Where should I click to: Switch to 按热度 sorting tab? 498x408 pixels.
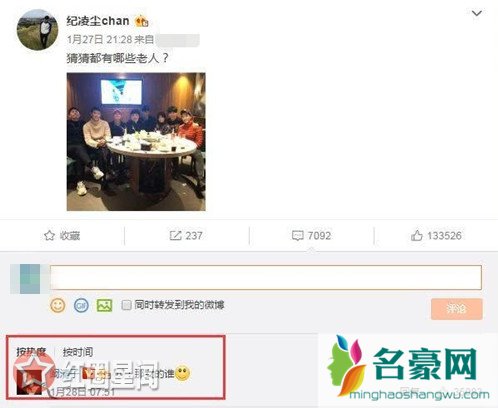click(31, 352)
